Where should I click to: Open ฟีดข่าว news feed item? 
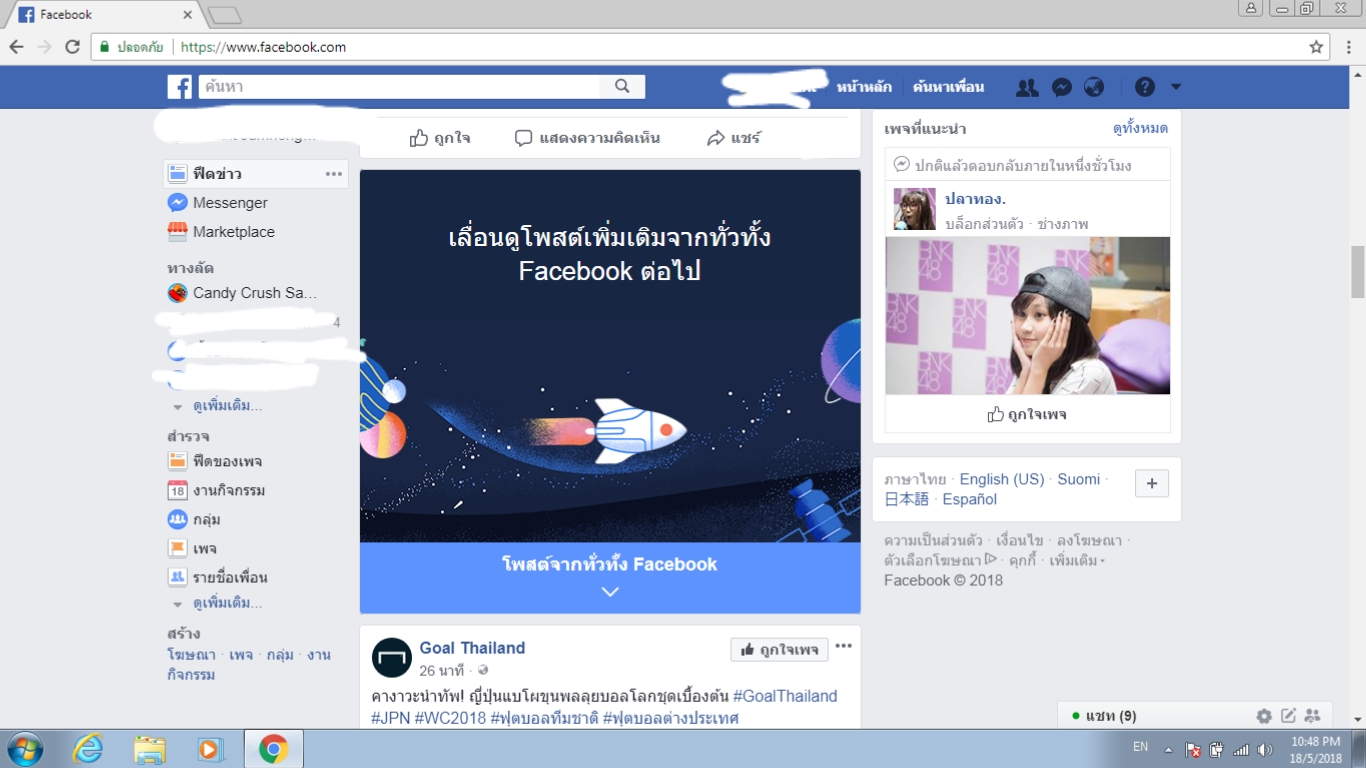(x=256, y=174)
